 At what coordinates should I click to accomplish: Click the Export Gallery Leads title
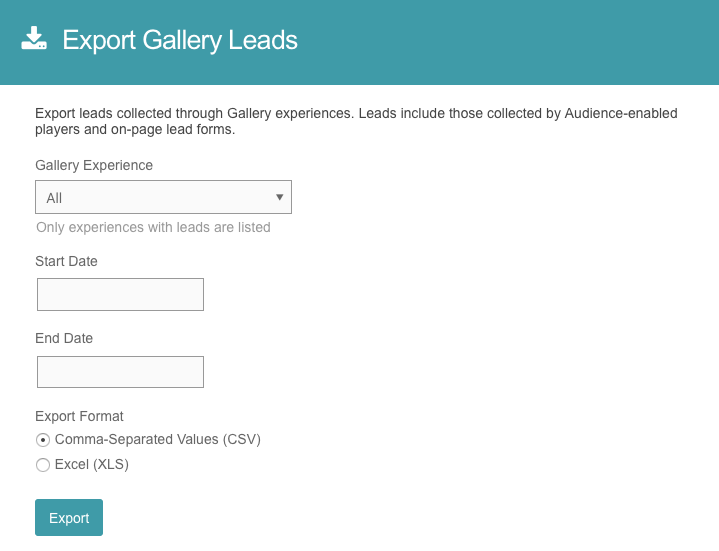pos(180,40)
